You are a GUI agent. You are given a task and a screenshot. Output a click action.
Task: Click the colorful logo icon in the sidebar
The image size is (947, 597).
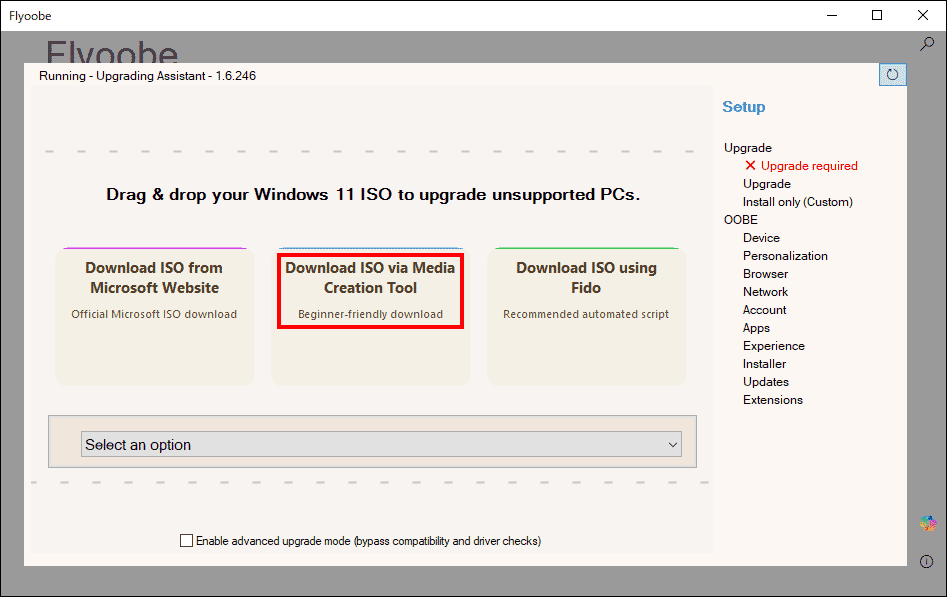pos(928,523)
